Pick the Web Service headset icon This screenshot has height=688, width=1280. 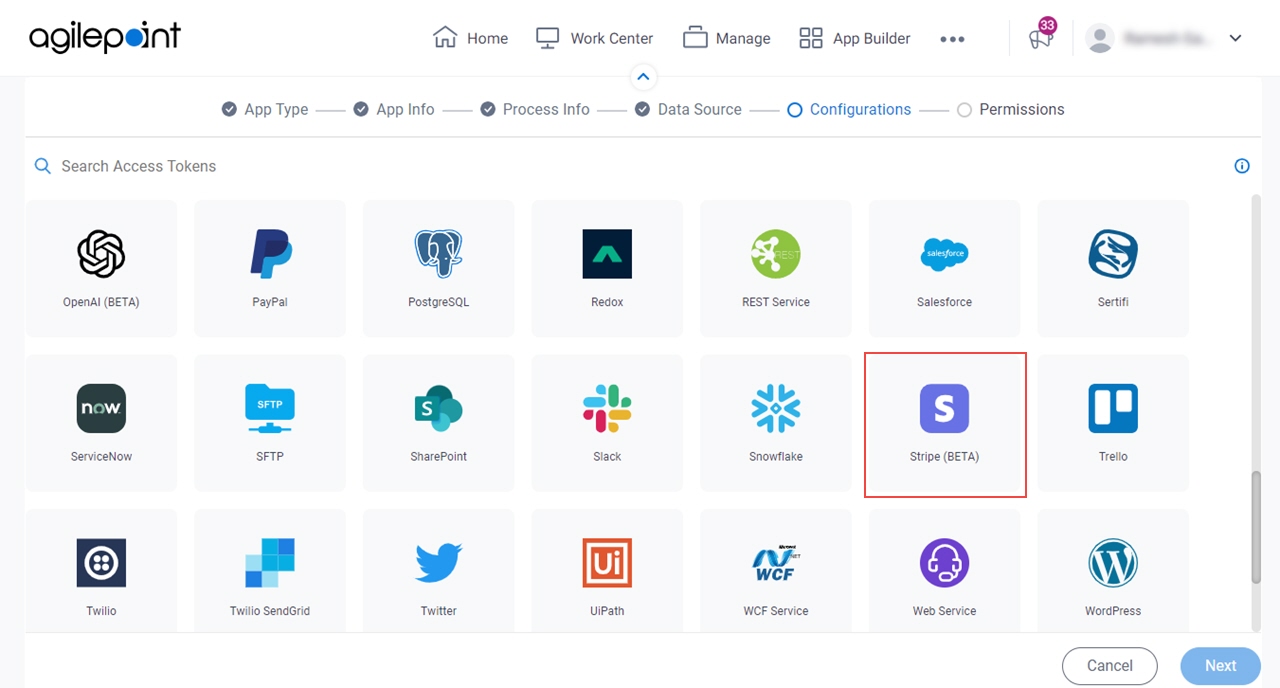944,563
